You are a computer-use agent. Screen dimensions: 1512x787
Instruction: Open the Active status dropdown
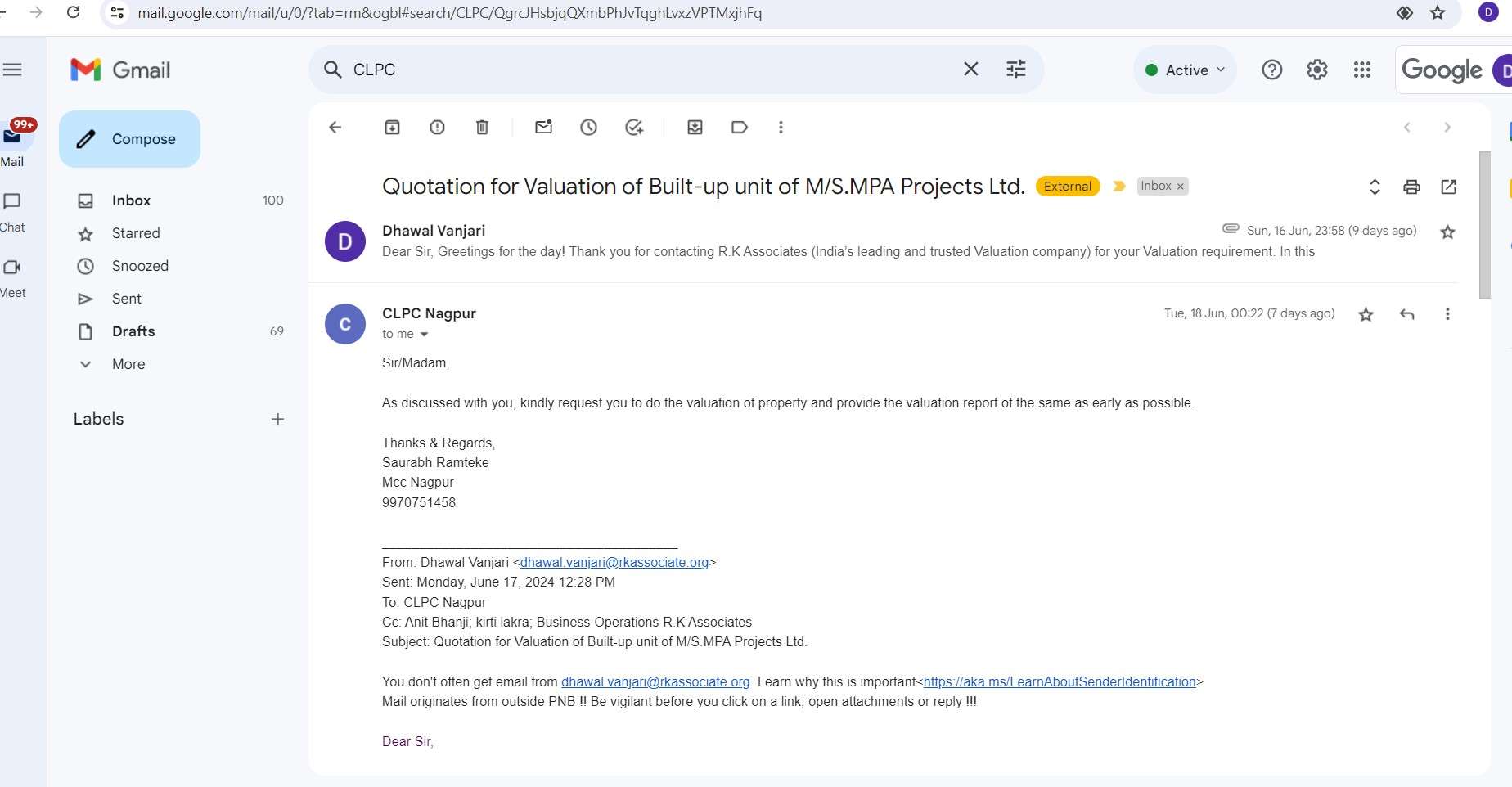pyautogui.click(x=1186, y=70)
